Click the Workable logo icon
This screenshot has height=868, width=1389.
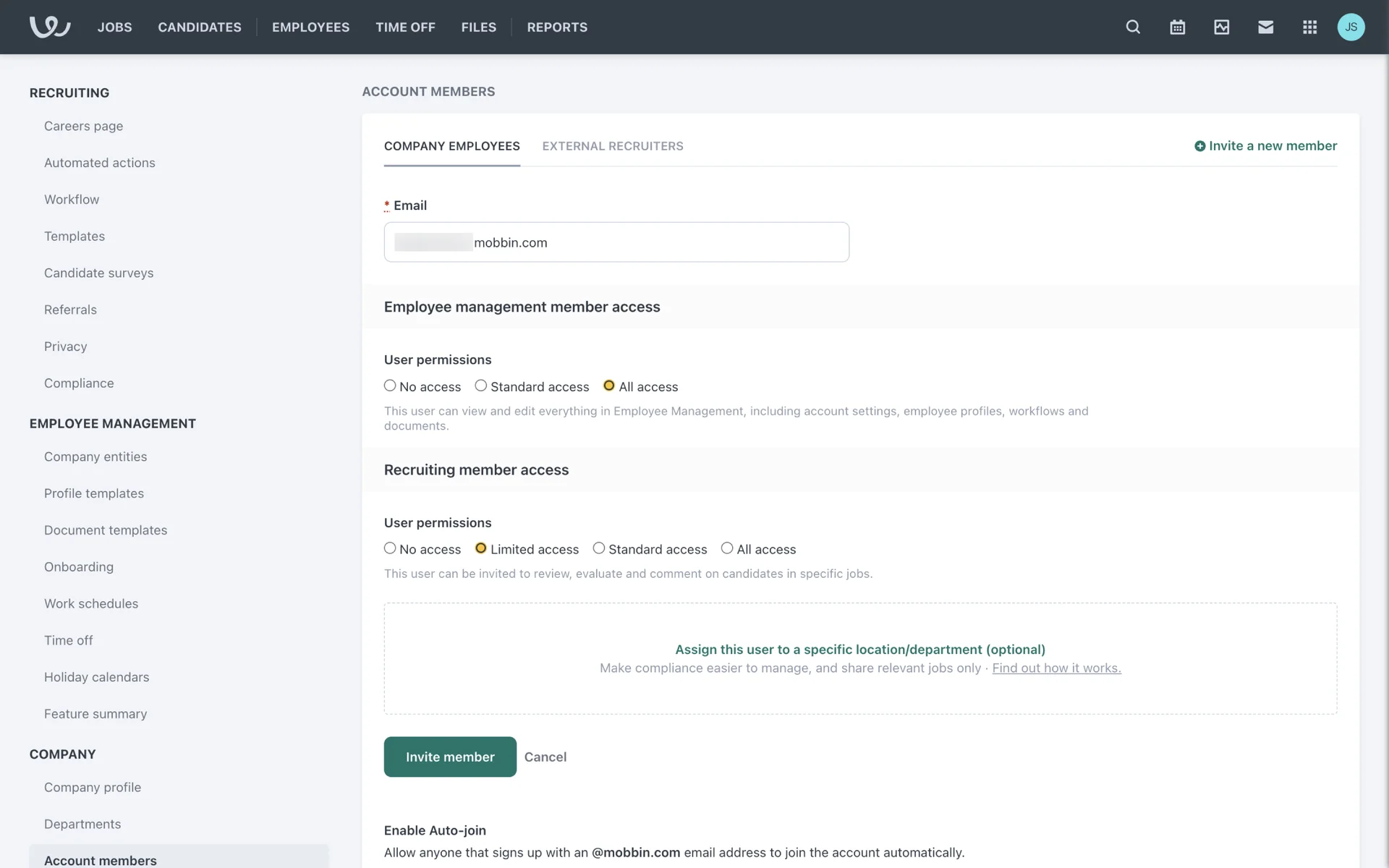tap(49, 27)
